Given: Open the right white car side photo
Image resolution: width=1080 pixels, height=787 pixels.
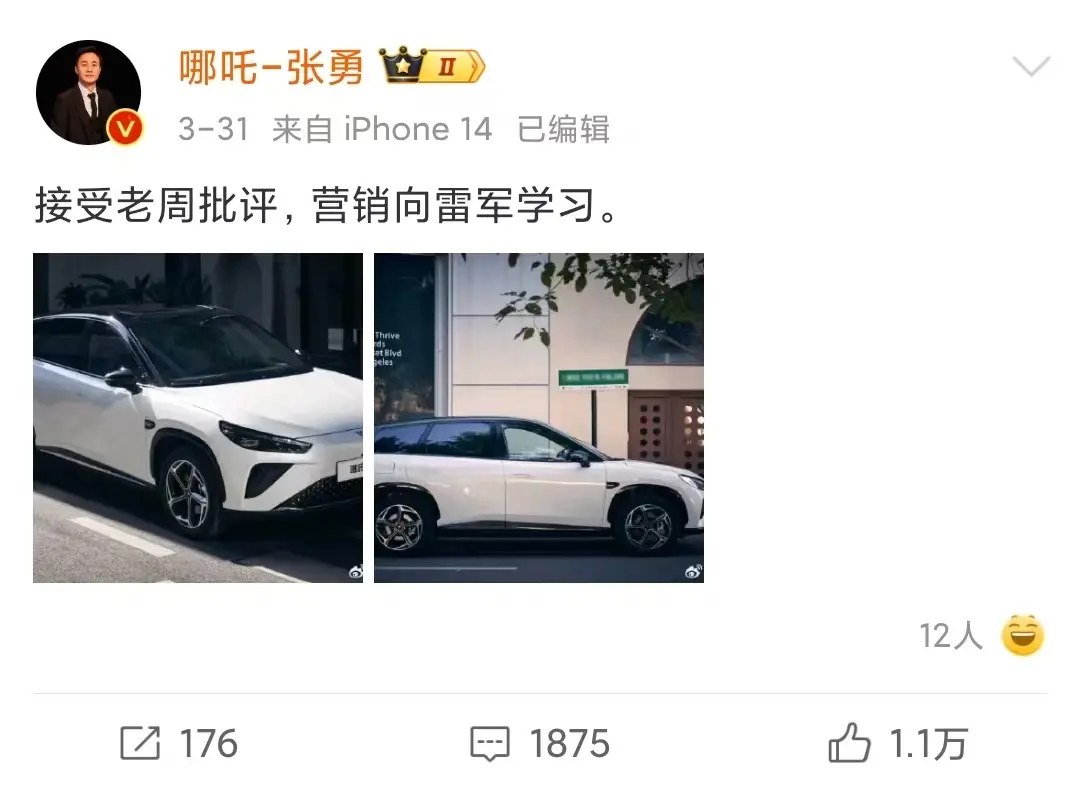Looking at the screenshot, I should [539, 418].
